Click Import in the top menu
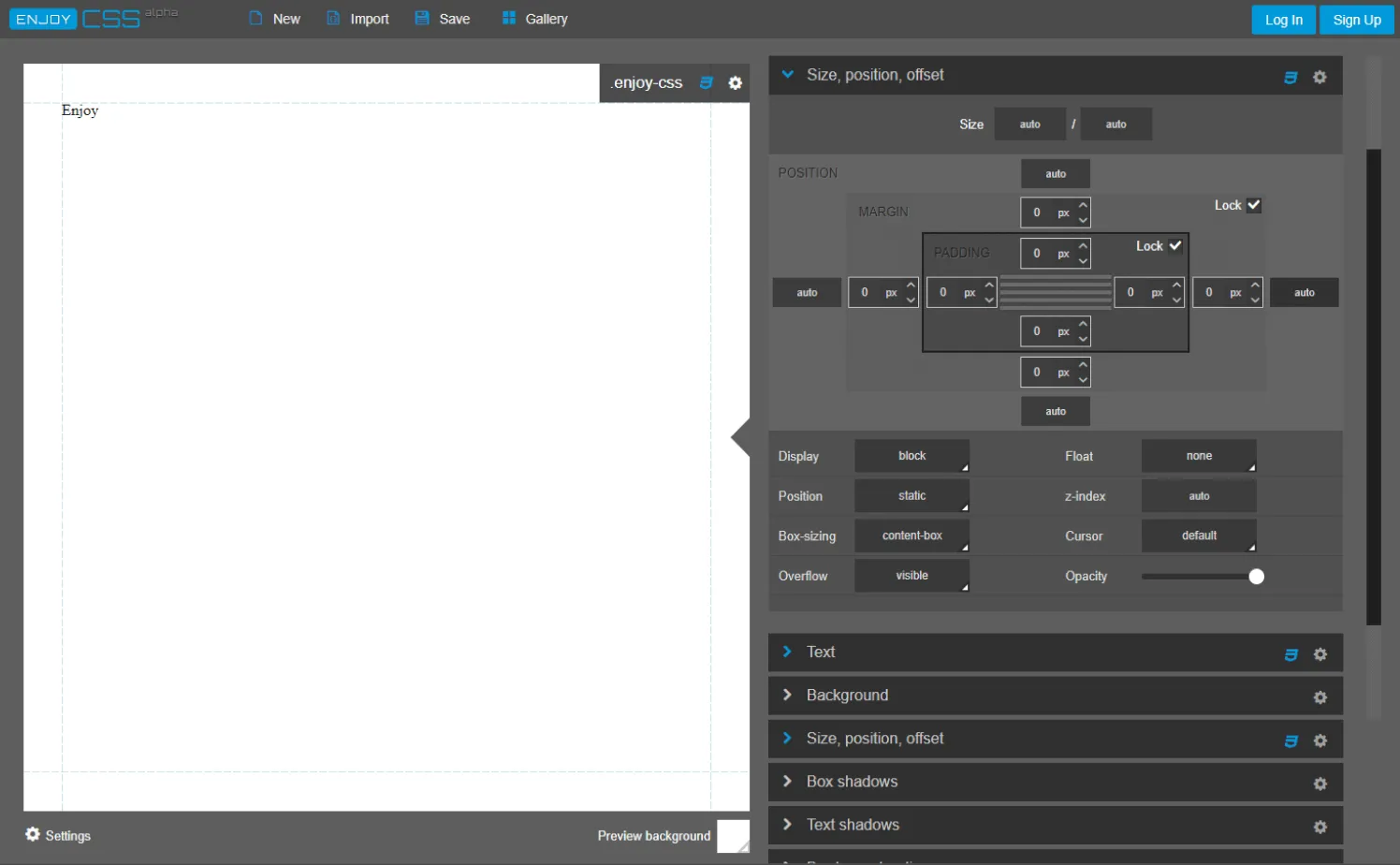This screenshot has height=865, width=1400. tap(357, 19)
